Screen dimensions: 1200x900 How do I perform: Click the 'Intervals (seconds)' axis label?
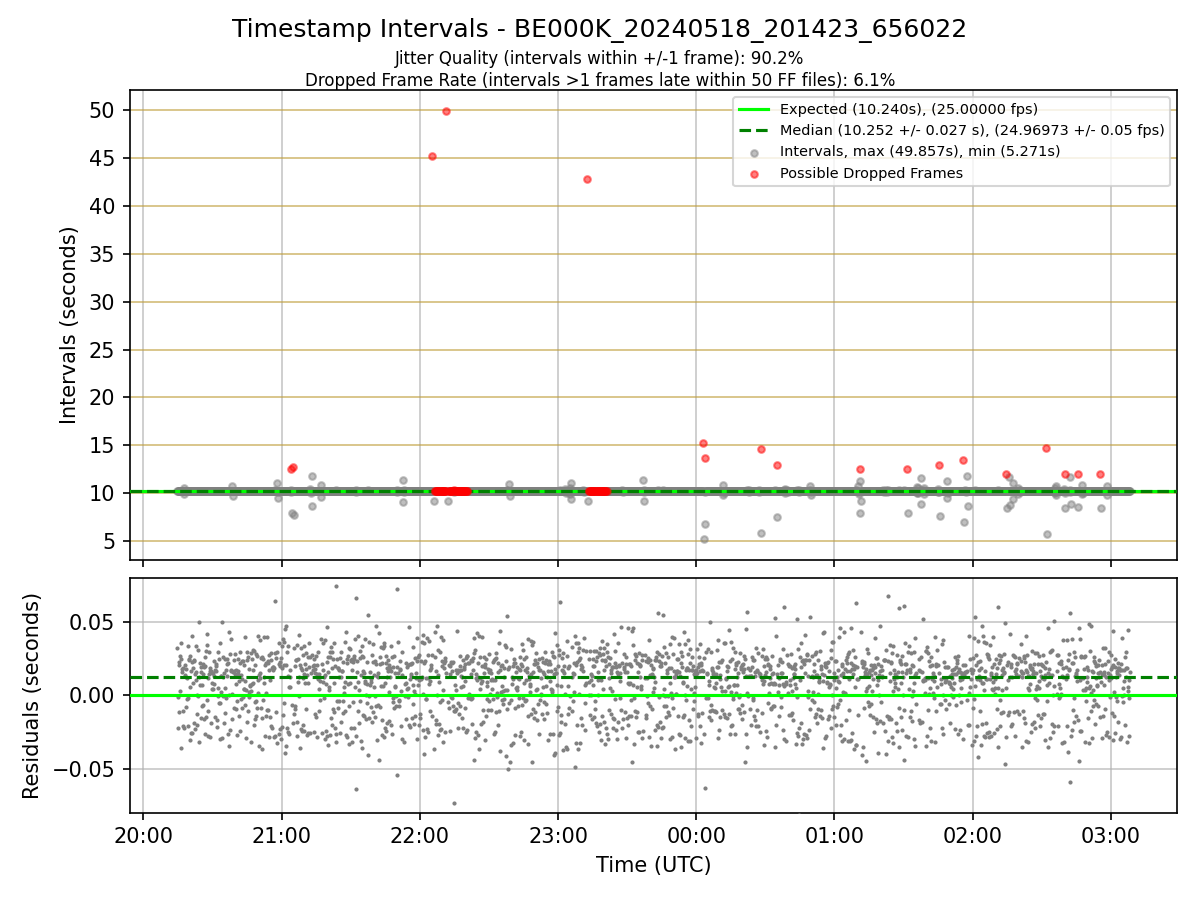(x=68, y=325)
